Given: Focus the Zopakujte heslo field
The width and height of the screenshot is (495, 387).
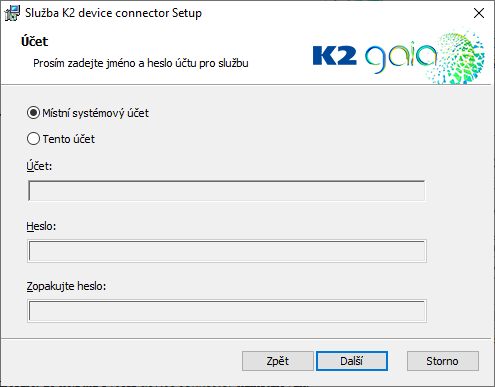Looking at the screenshot, I should pyautogui.click(x=227, y=311).
